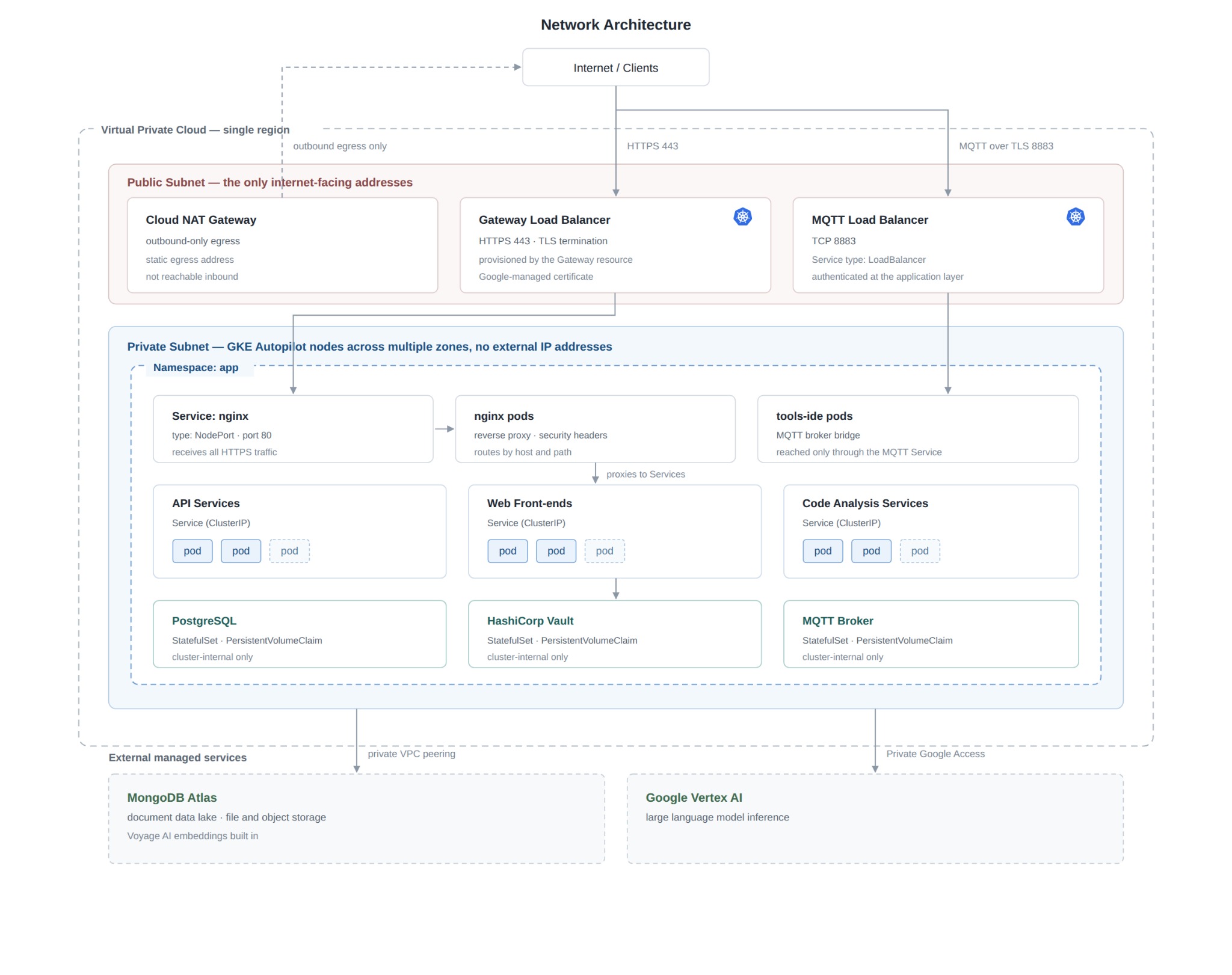Select the Cloud NAT Gateway card
The height and width of the screenshot is (975, 1232).
tap(282, 245)
